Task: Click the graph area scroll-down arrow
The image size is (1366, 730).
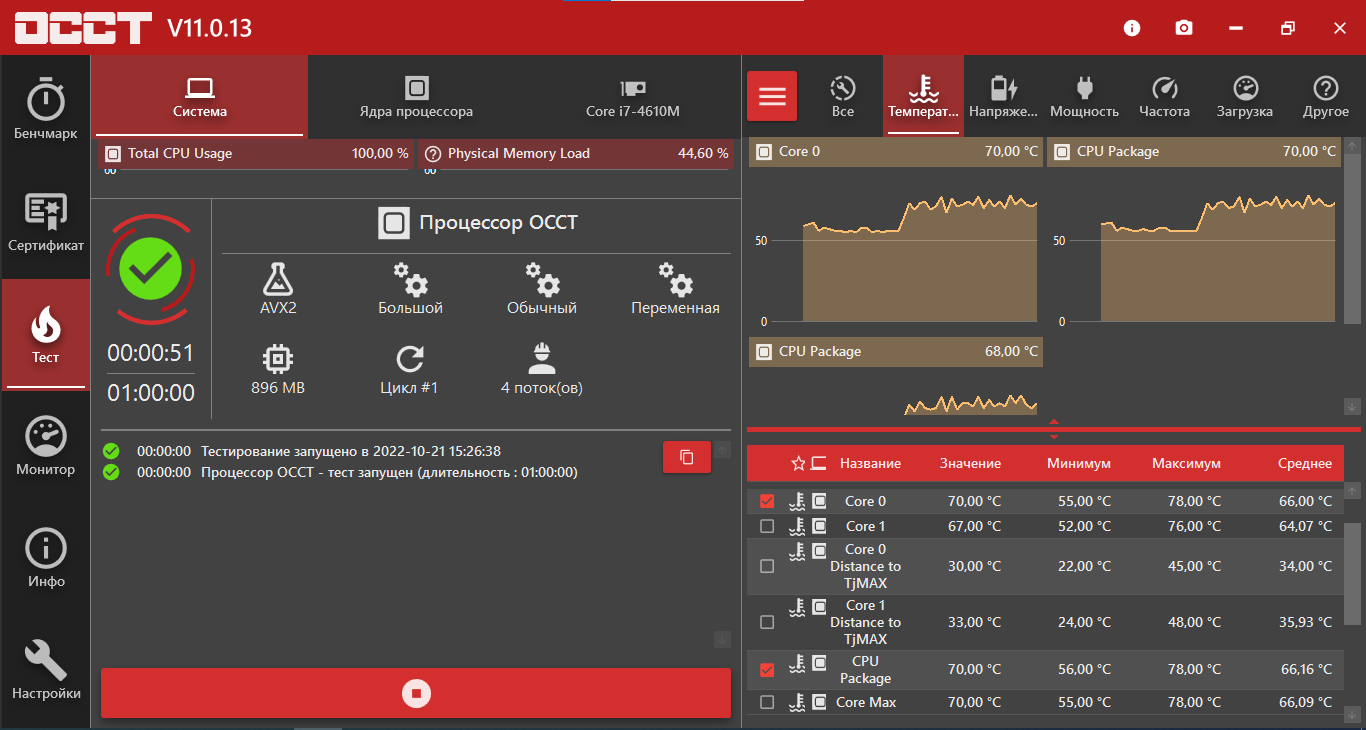Action: pyautogui.click(x=1352, y=406)
